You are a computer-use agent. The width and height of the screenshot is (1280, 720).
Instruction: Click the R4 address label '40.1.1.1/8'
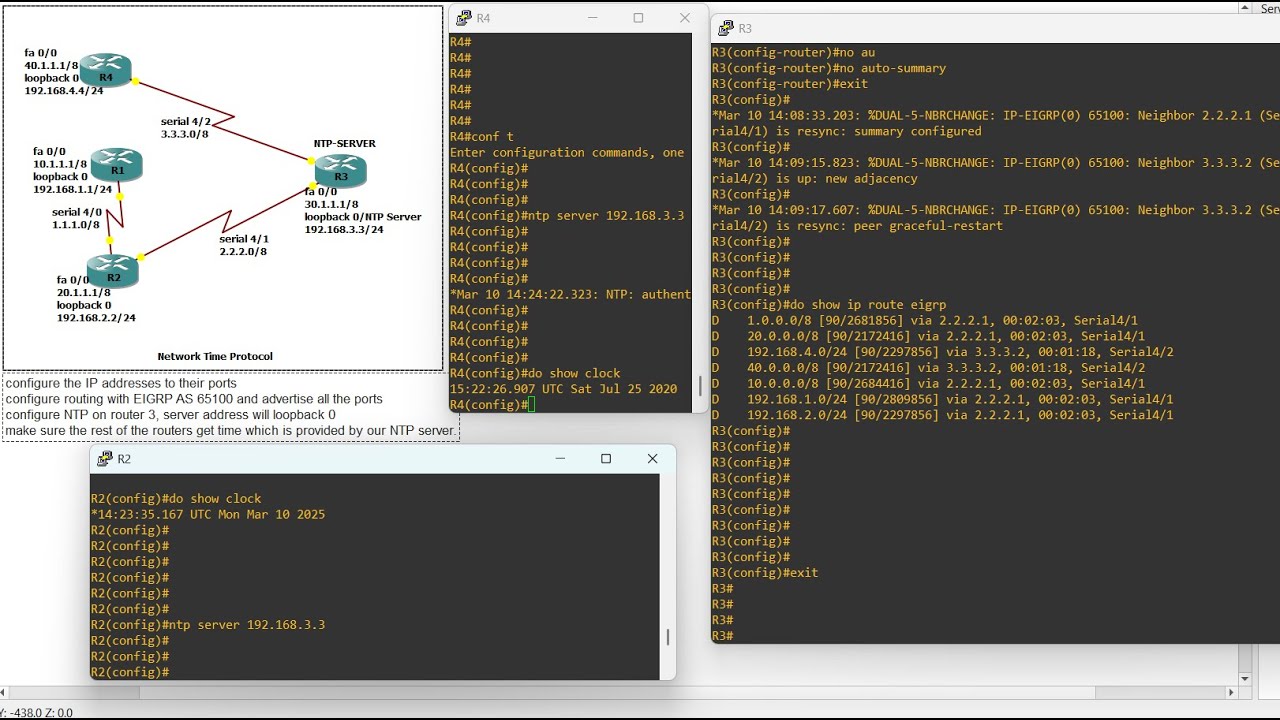pos(51,66)
